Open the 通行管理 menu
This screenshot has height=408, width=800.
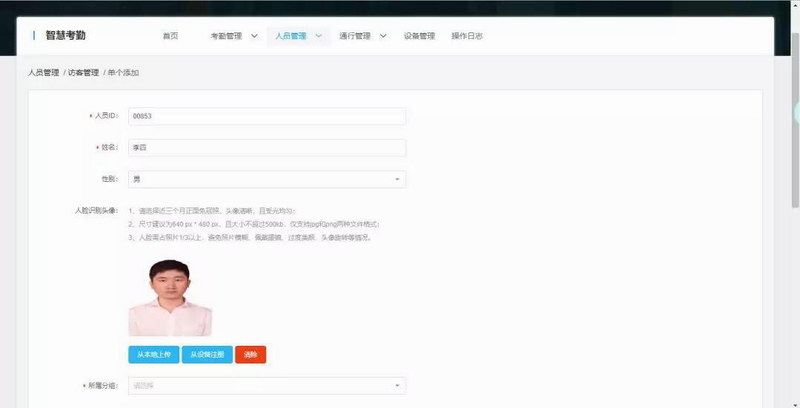tap(355, 36)
